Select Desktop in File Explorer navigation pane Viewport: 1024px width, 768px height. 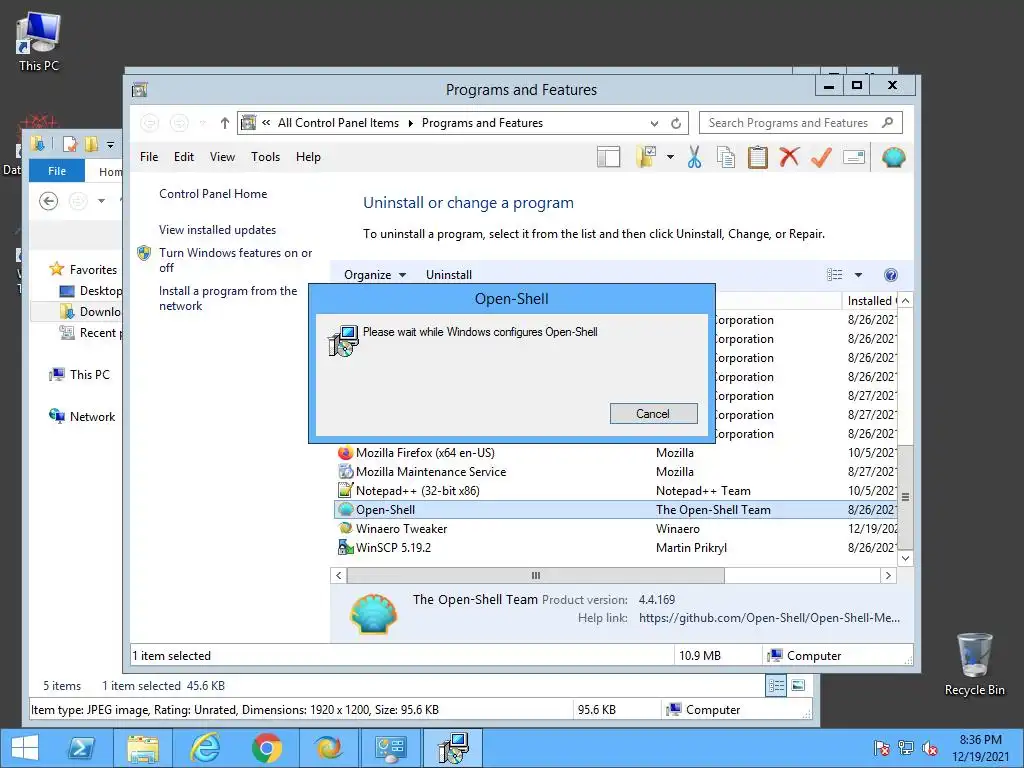(91, 291)
